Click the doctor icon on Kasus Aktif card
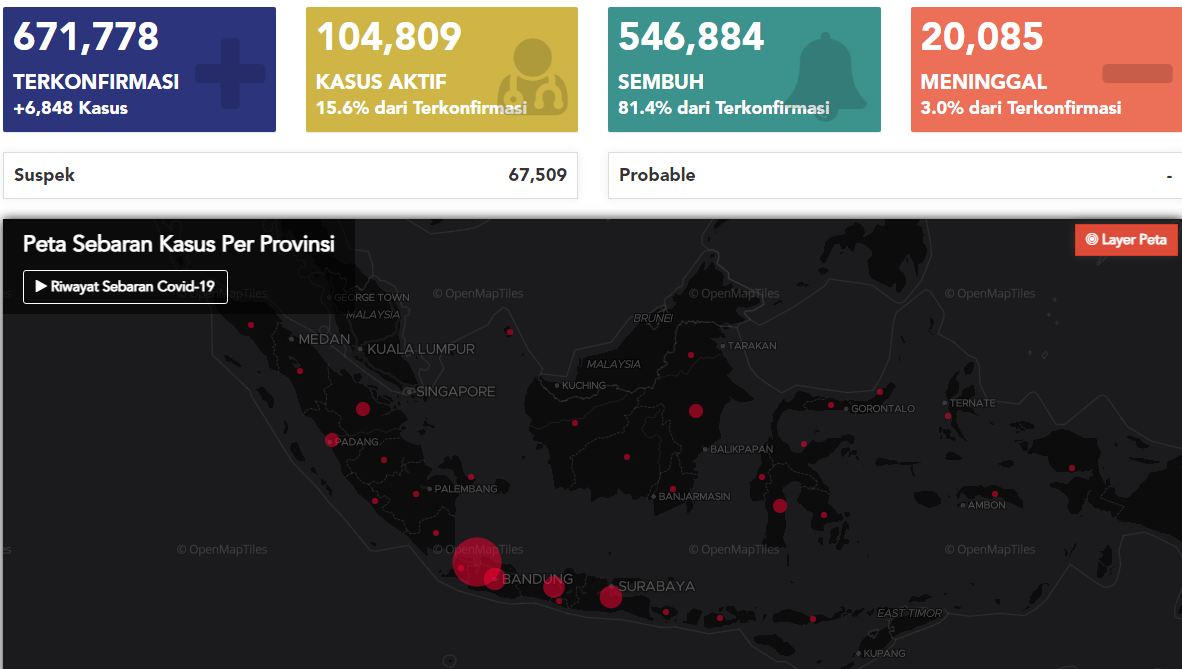Image resolution: width=1182 pixels, height=669 pixels. (x=533, y=76)
